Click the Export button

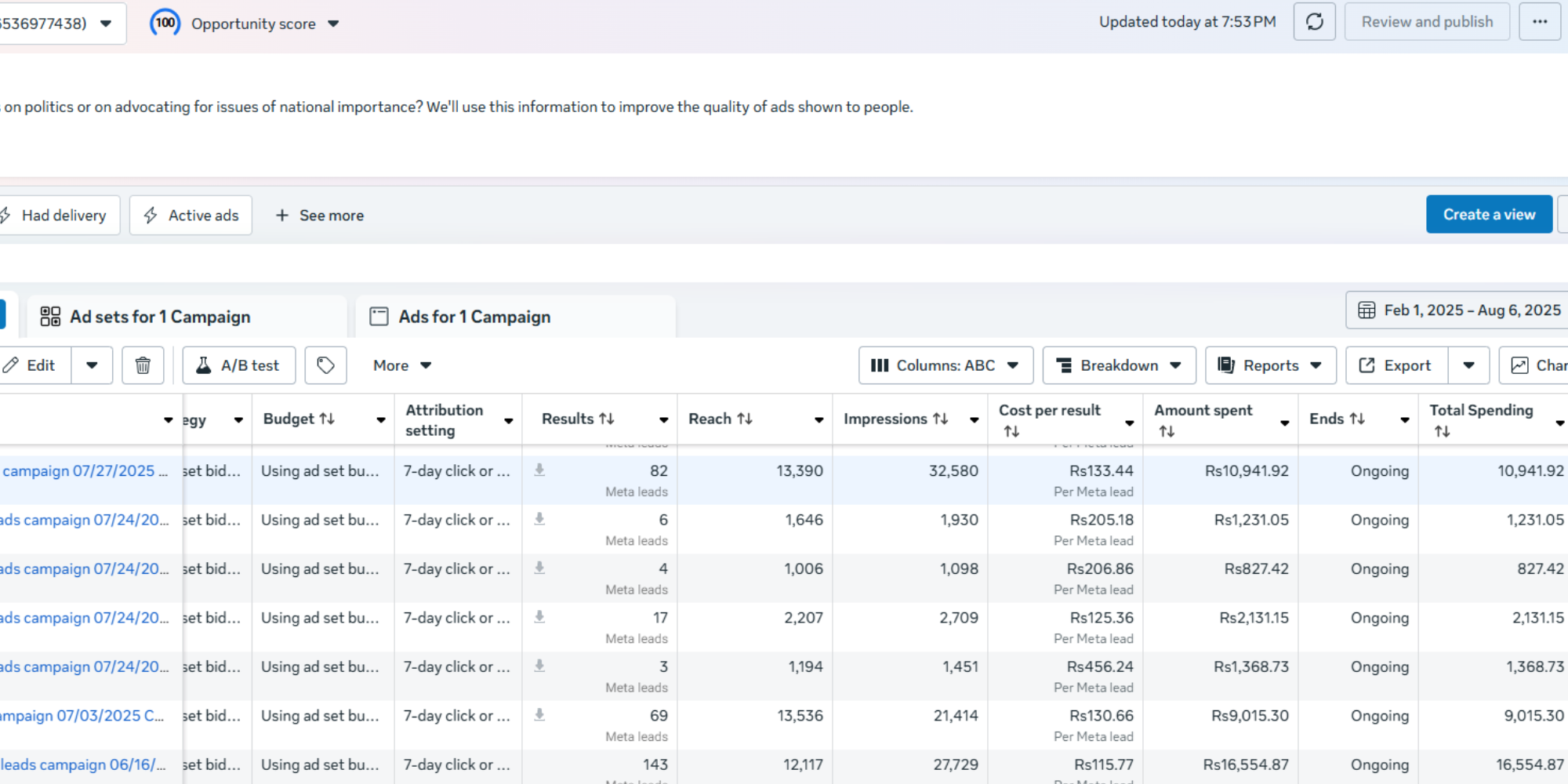coord(1397,365)
